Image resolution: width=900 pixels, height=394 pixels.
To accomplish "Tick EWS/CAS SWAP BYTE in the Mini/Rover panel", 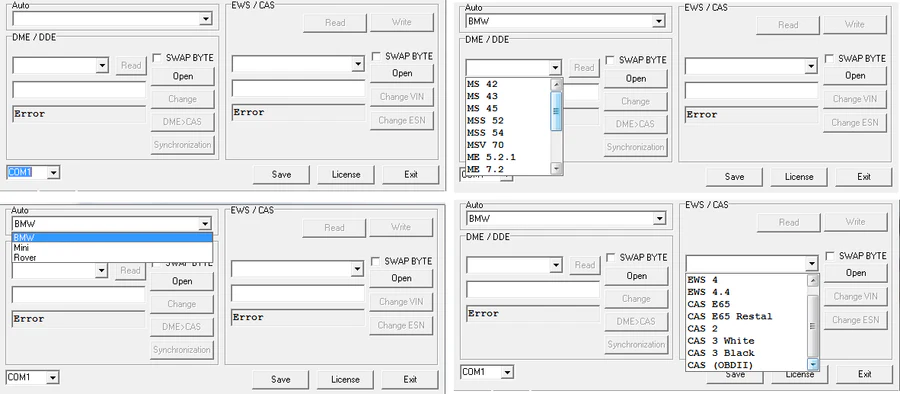I will 375,261.
